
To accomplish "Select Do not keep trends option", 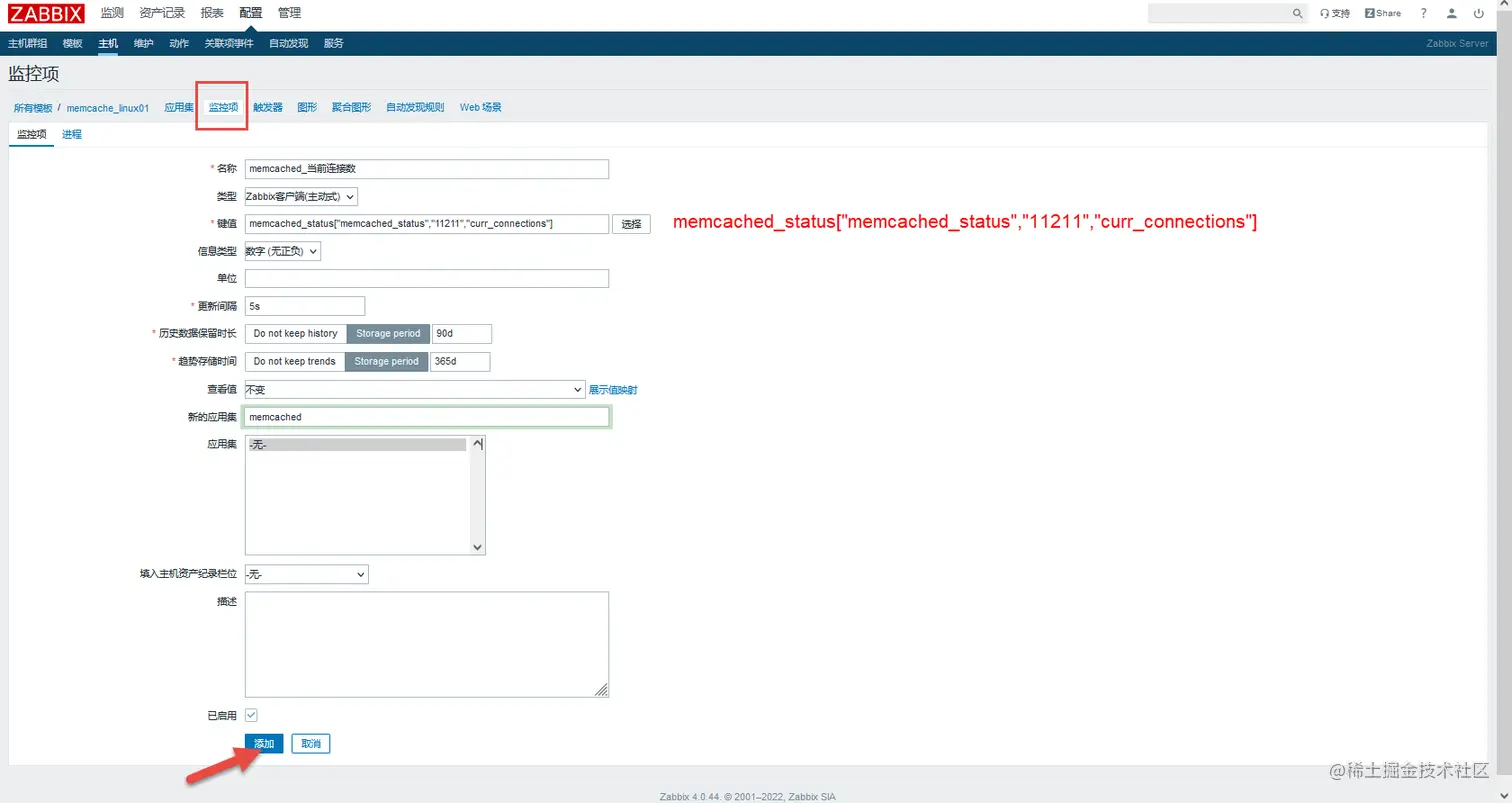I will pos(294,361).
